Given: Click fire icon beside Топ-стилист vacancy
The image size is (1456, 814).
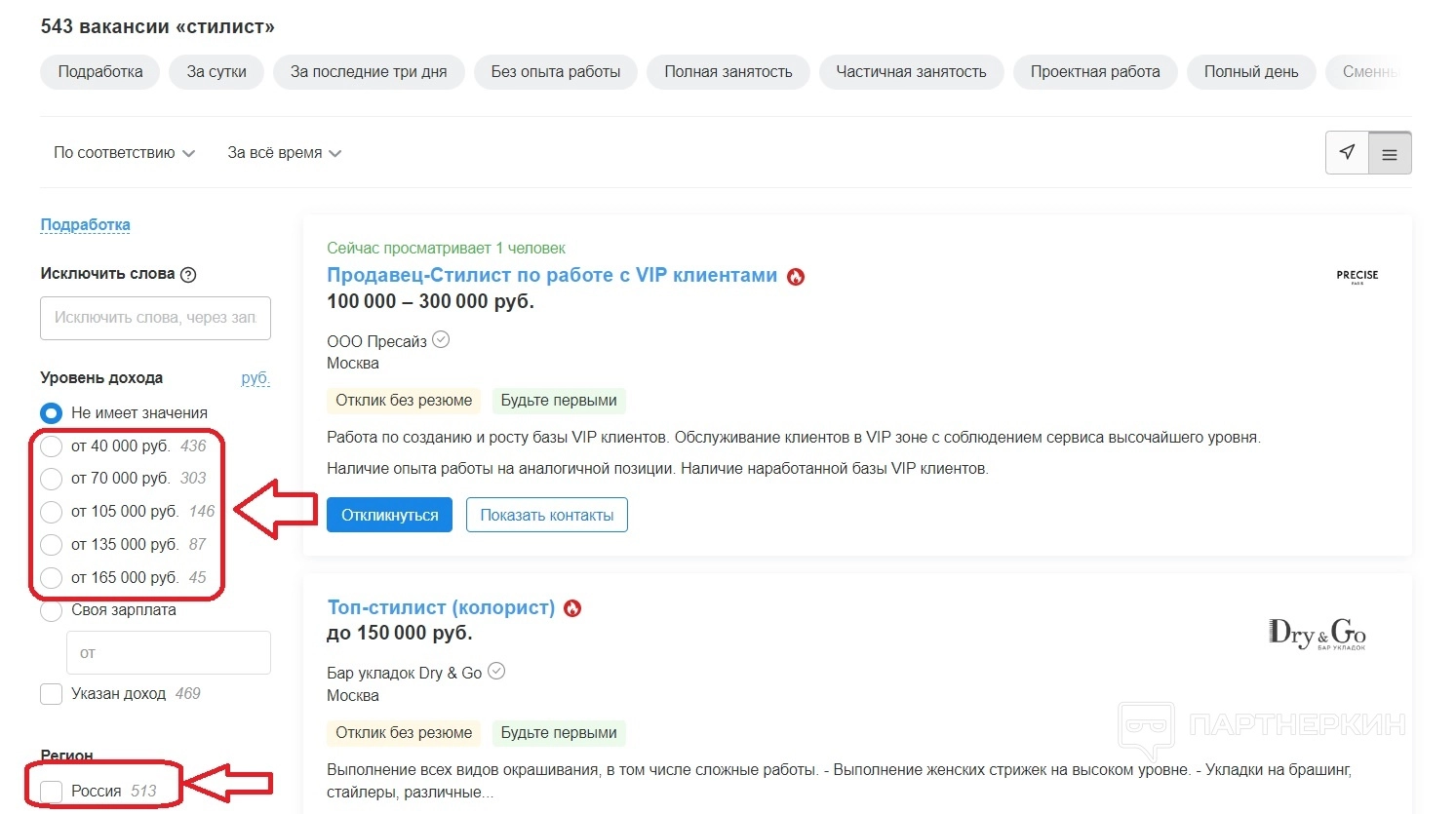Looking at the screenshot, I should coord(572,608).
